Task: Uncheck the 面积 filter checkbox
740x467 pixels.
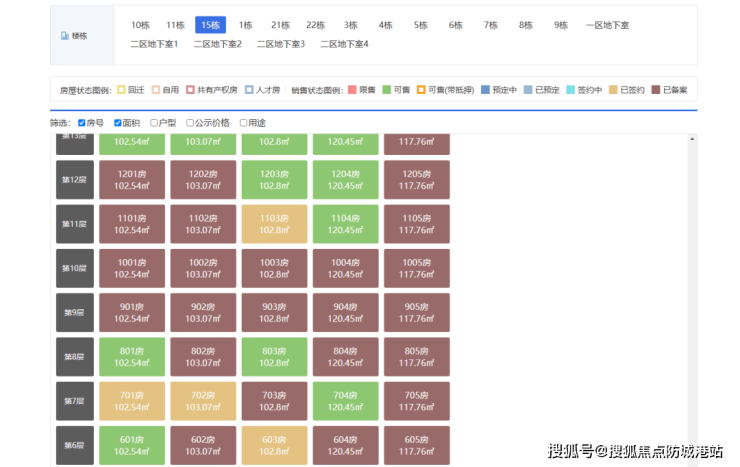Action: click(118, 123)
